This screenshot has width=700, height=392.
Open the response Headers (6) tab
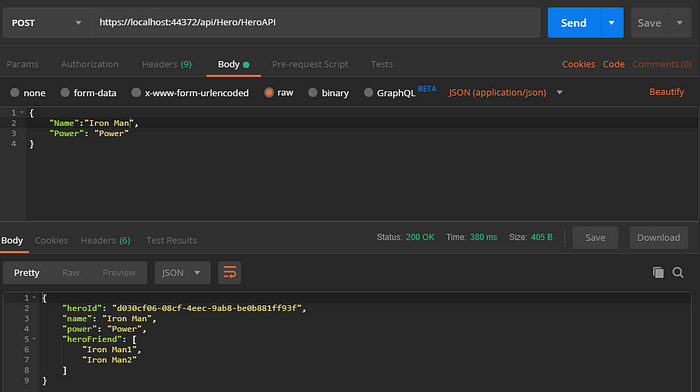[105, 241]
